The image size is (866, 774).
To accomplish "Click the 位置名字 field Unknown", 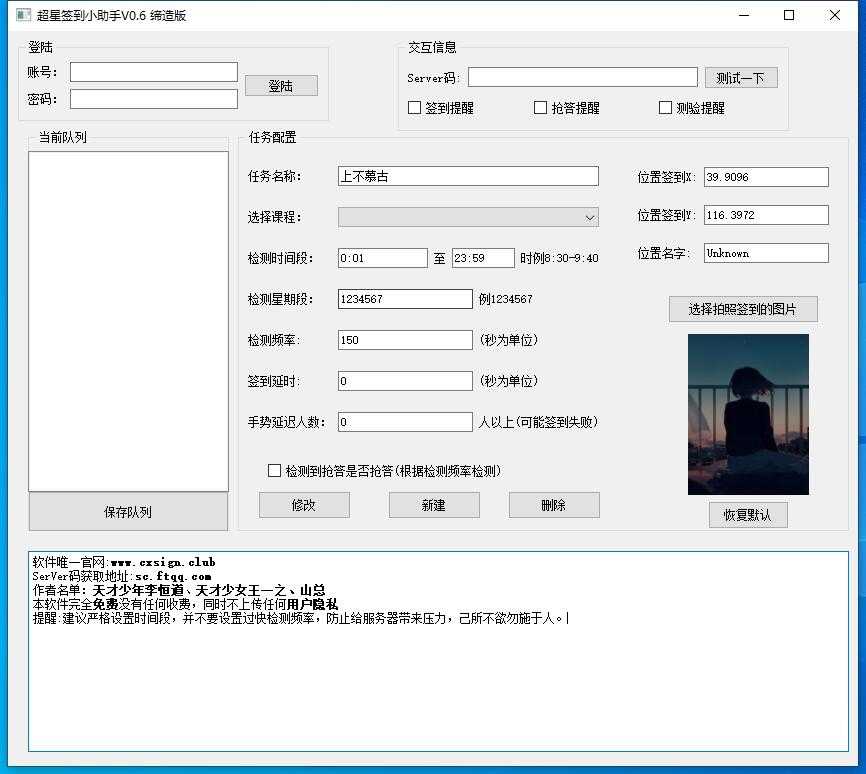I will tap(766, 253).
